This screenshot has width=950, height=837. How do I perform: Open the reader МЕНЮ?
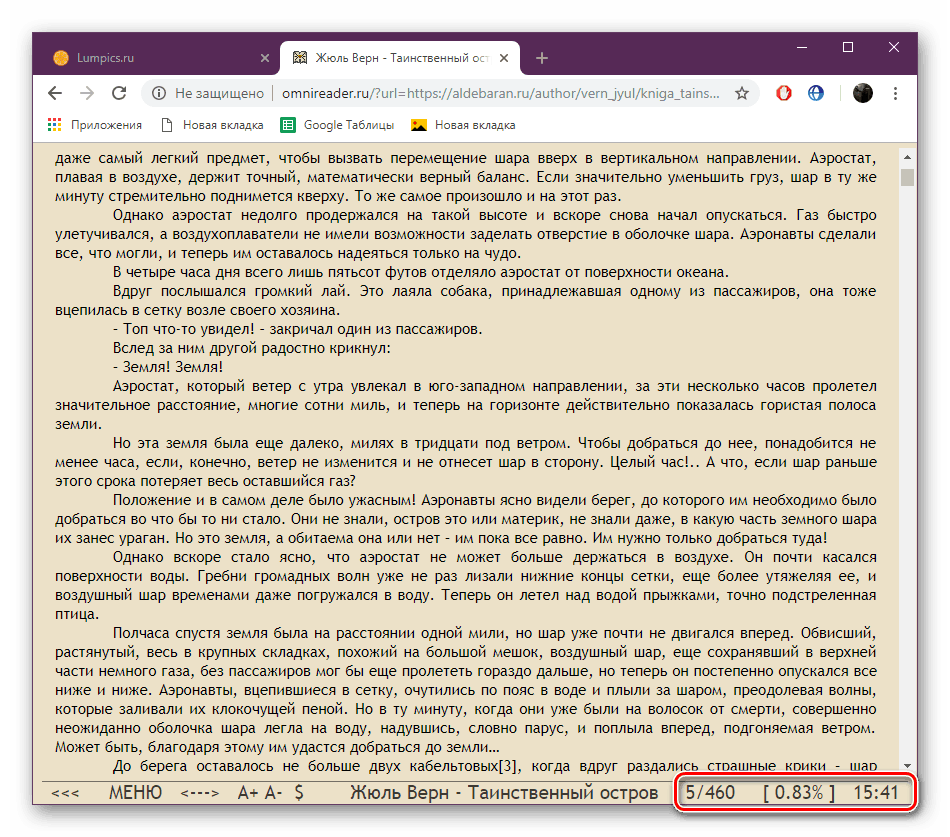(x=135, y=793)
